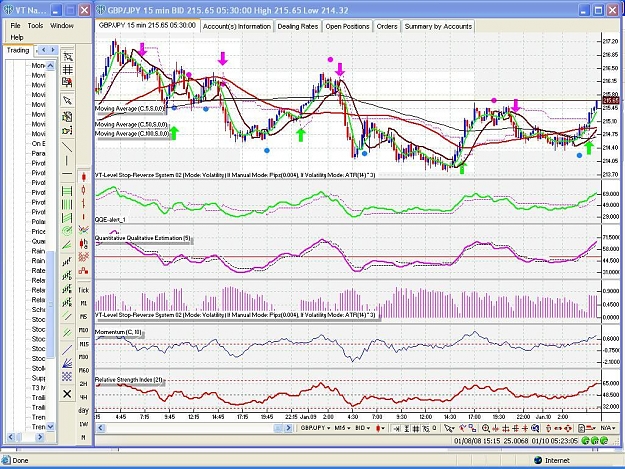This screenshot has width=625, height=469.
Task: Click the zoom in magnifier on bottom toolbar
Action: [x=486, y=428]
